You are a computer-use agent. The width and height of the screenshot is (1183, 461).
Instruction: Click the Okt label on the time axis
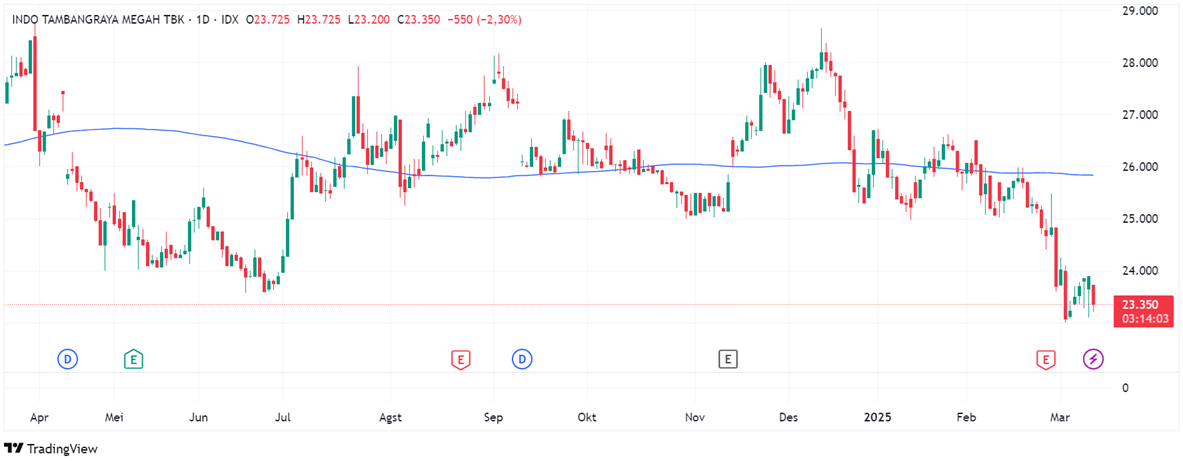click(x=586, y=417)
